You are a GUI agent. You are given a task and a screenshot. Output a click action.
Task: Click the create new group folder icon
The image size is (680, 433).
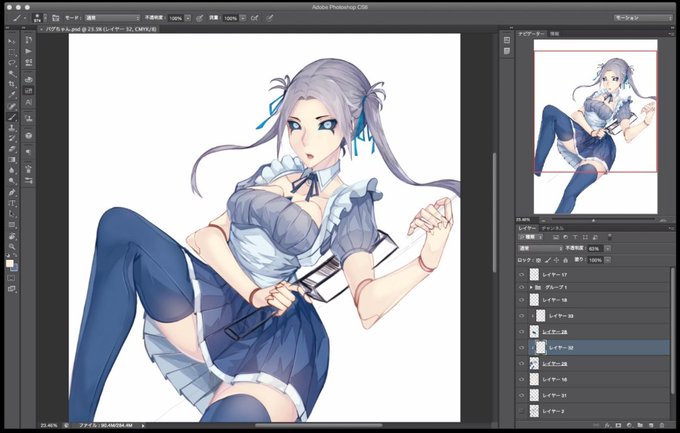[x=640, y=426]
